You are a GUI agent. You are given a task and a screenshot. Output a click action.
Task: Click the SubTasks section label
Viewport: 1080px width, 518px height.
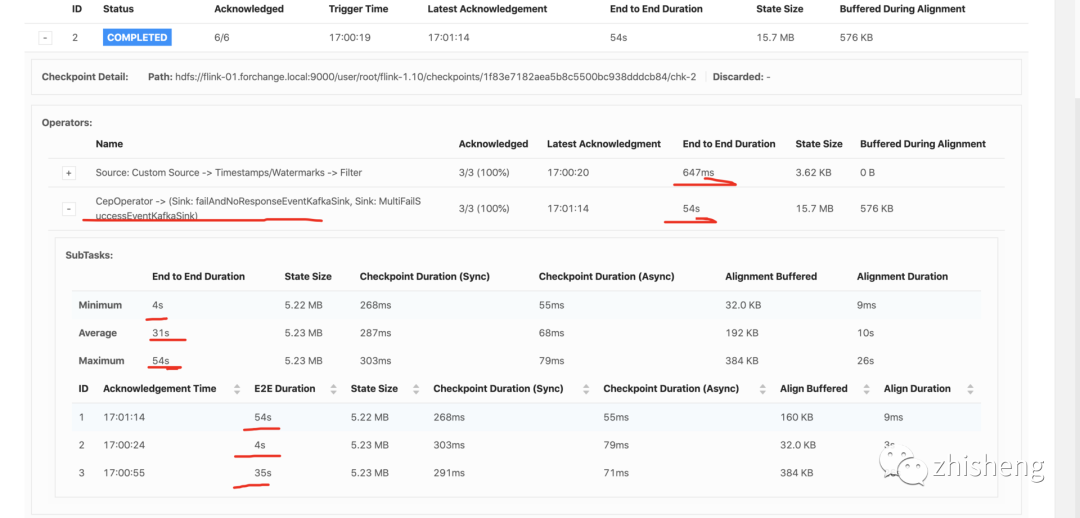tap(89, 255)
